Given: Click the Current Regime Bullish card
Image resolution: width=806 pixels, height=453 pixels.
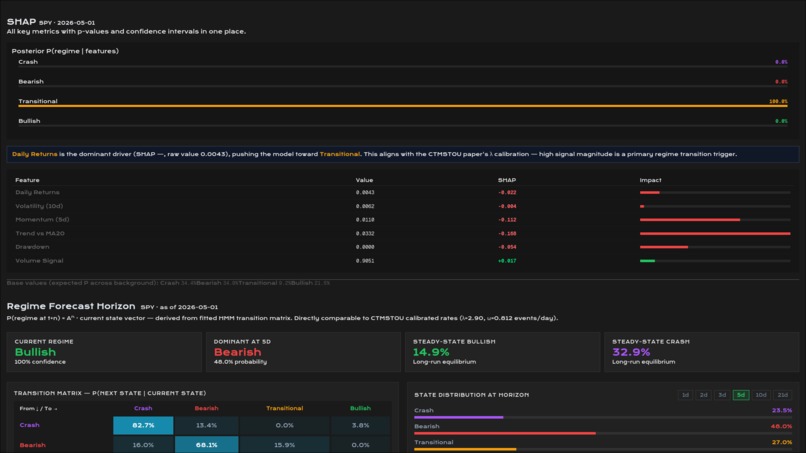Looking at the screenshot, I should point(104,352).
